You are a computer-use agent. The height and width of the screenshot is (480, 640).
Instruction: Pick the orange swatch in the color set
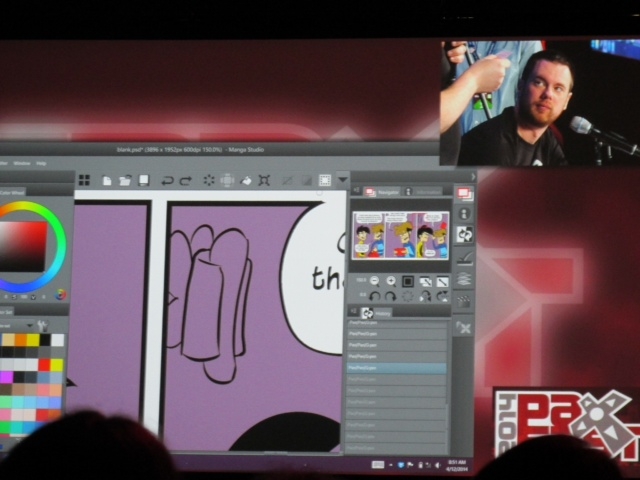point(20,340)
